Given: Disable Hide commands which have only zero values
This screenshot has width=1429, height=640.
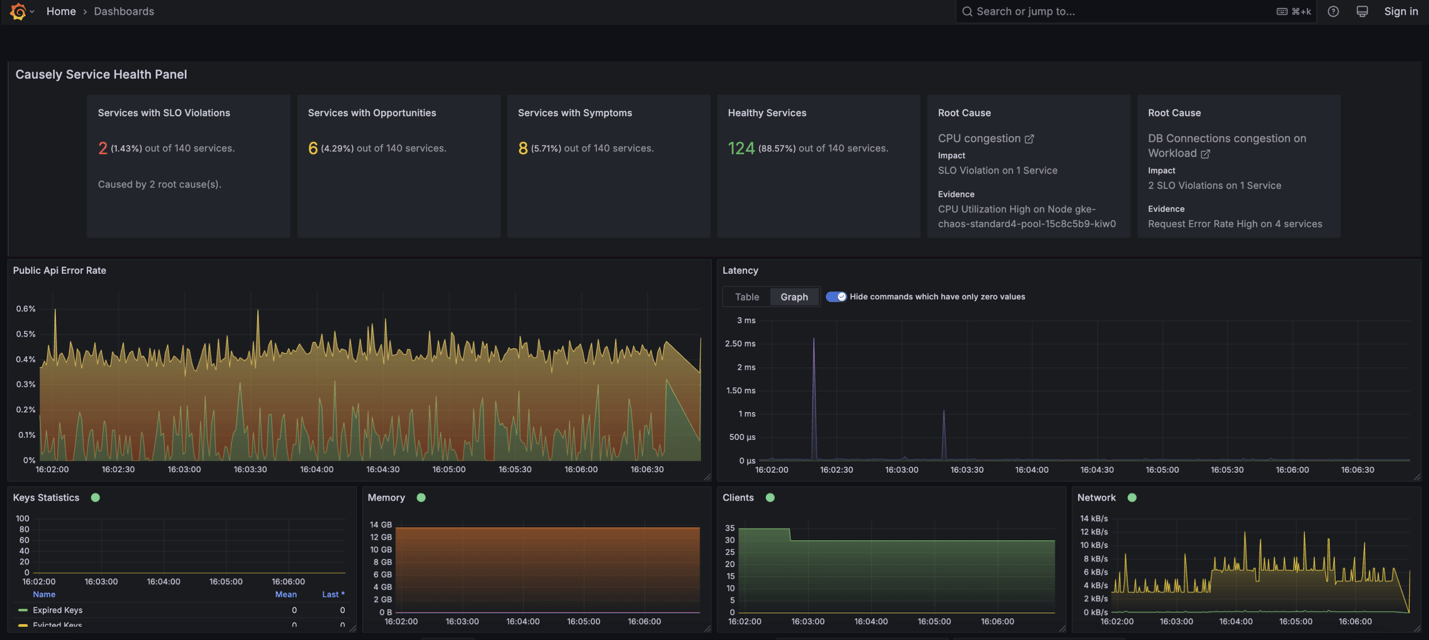Looking at the screenshot, I should pos(837,296).
